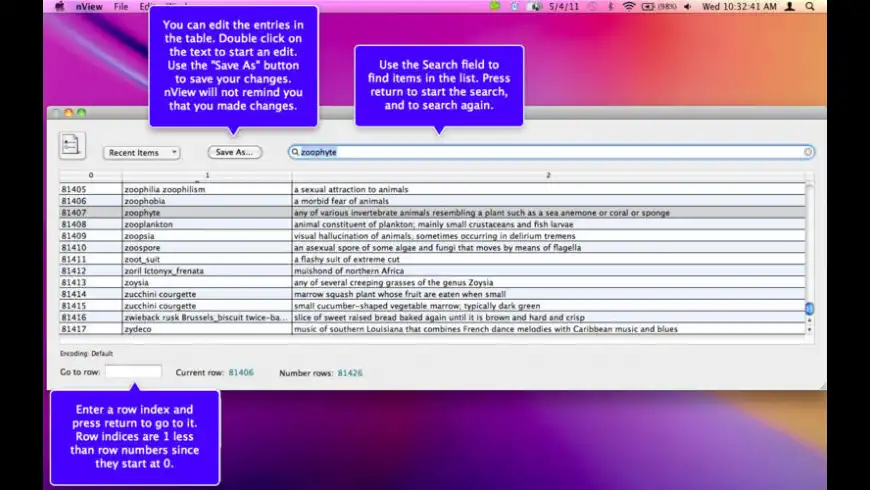Click the yellow minimize window button

click(x=69, y=113)
